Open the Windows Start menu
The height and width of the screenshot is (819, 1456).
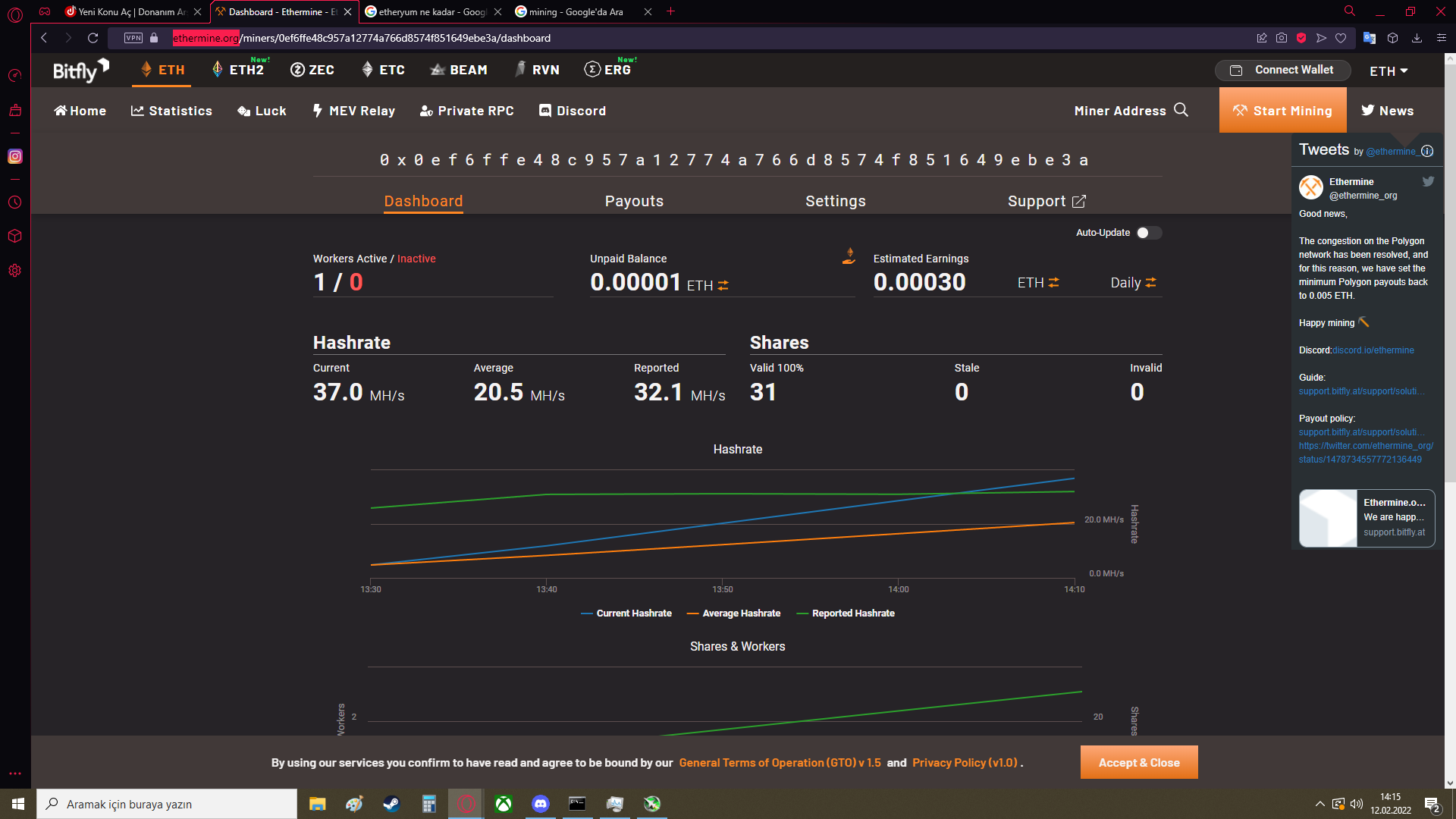18,804
